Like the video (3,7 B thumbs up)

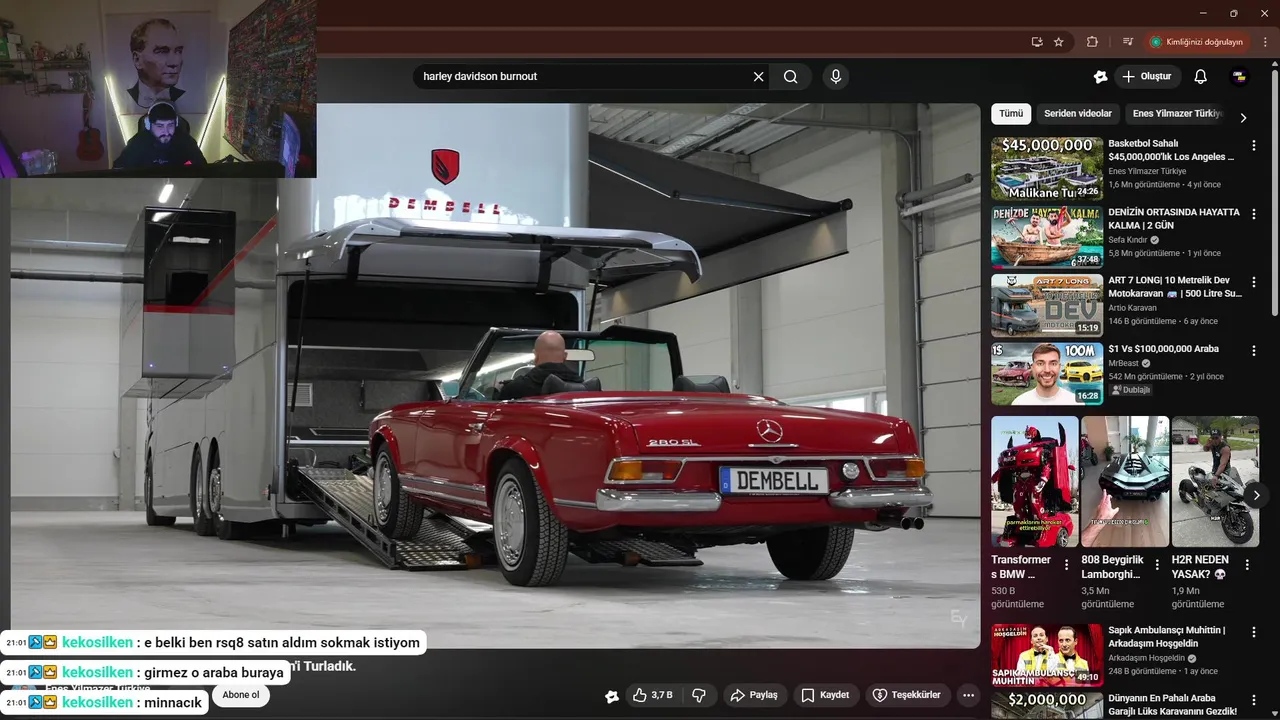point(652,695)
